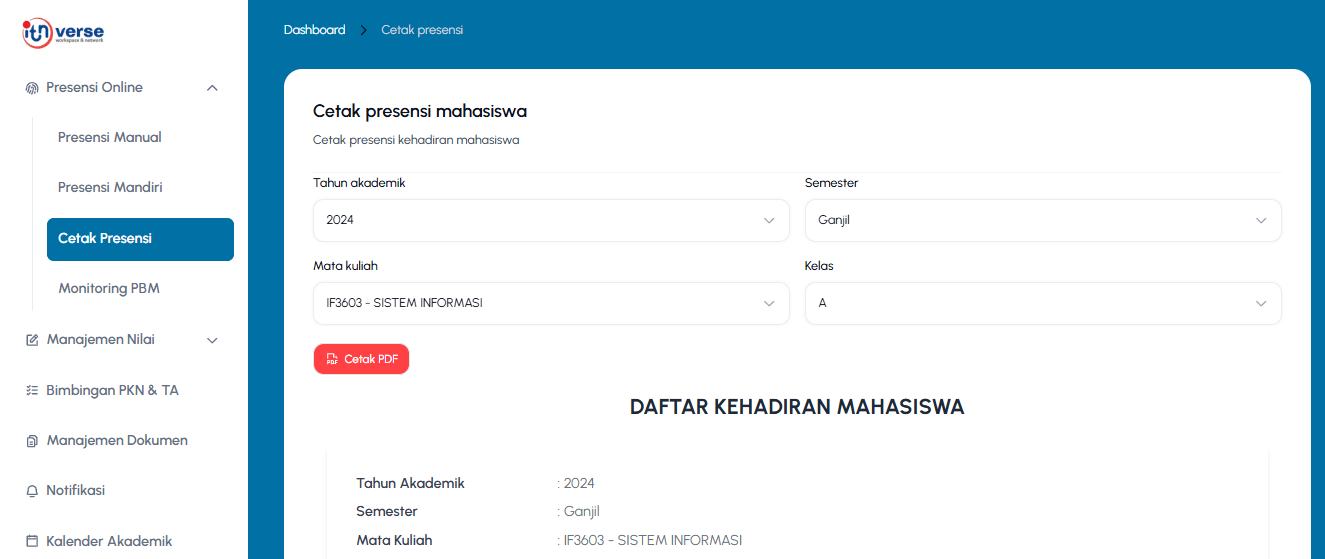Open Presensi Mandiri in the sidebar

click(110, 187)
